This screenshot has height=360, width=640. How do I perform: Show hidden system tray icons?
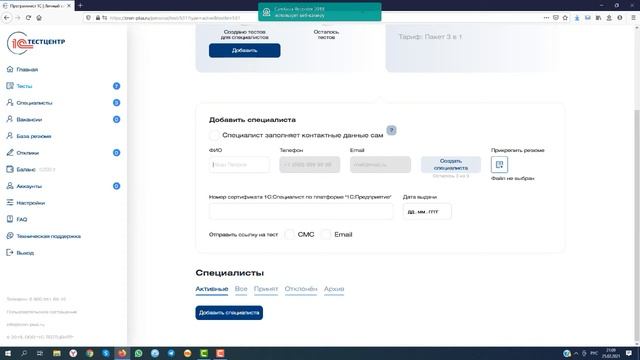click(576, 353)
